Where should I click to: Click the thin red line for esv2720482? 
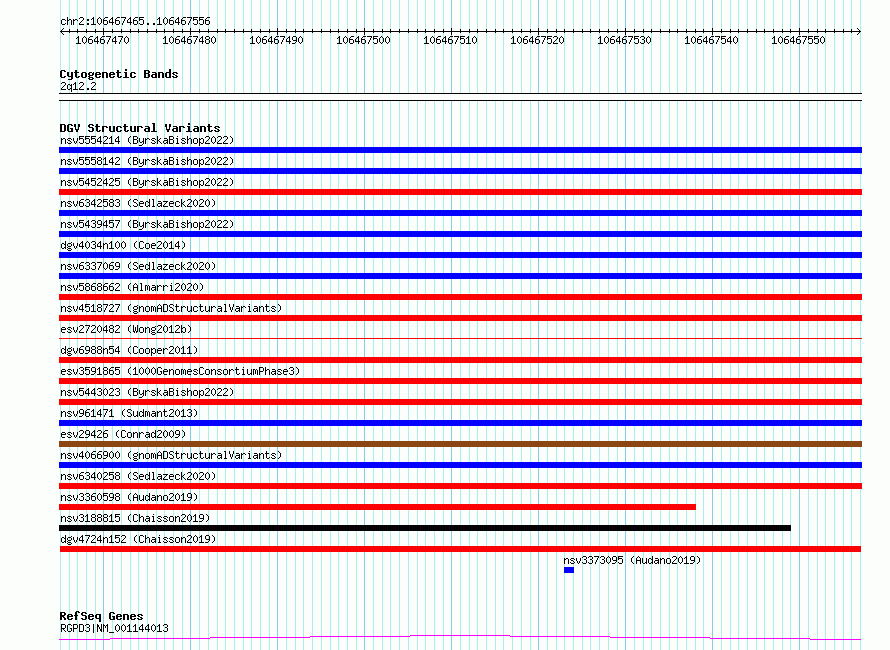click(460, 339)
